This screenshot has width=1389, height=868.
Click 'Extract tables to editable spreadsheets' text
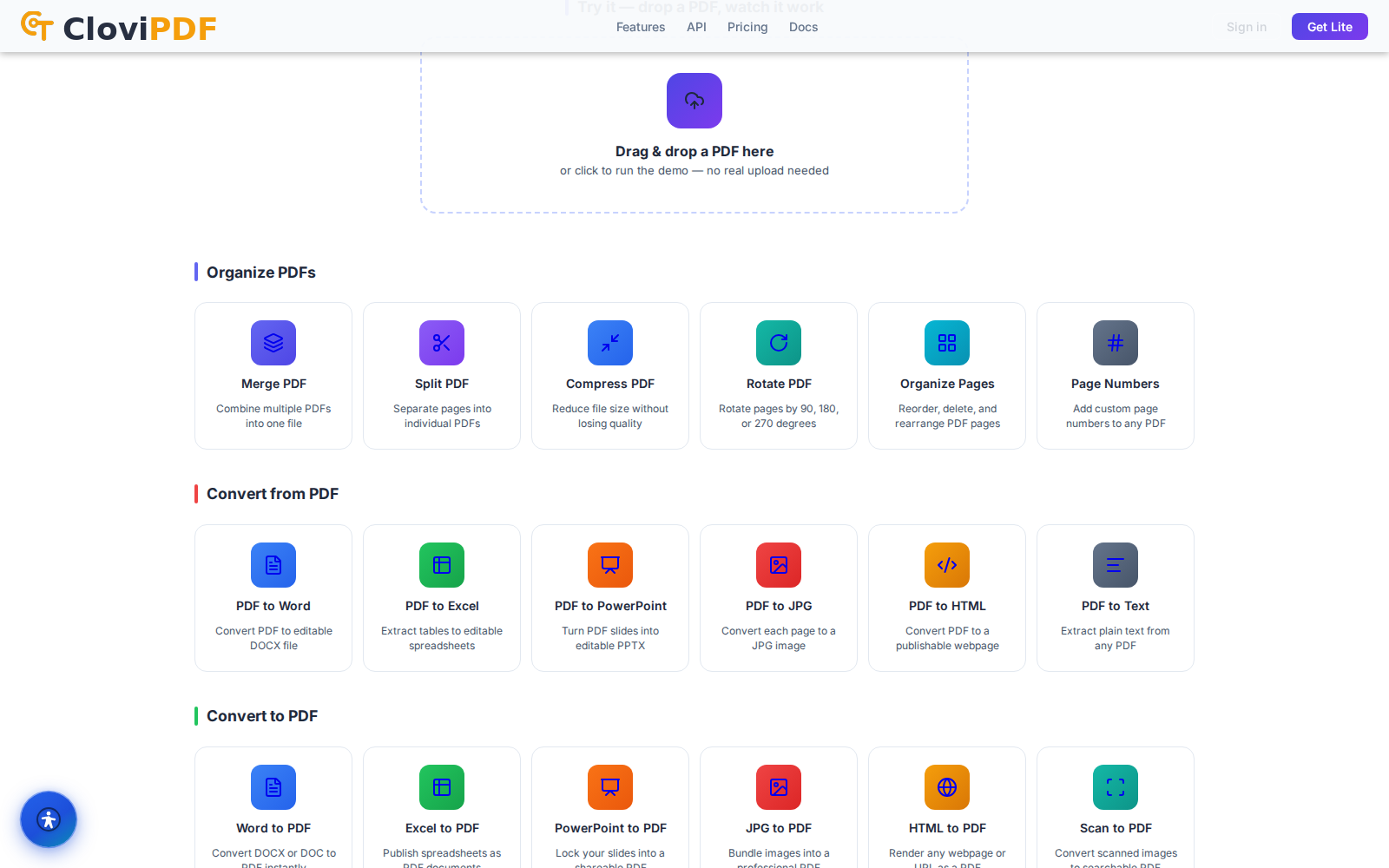tap(442, 638)
